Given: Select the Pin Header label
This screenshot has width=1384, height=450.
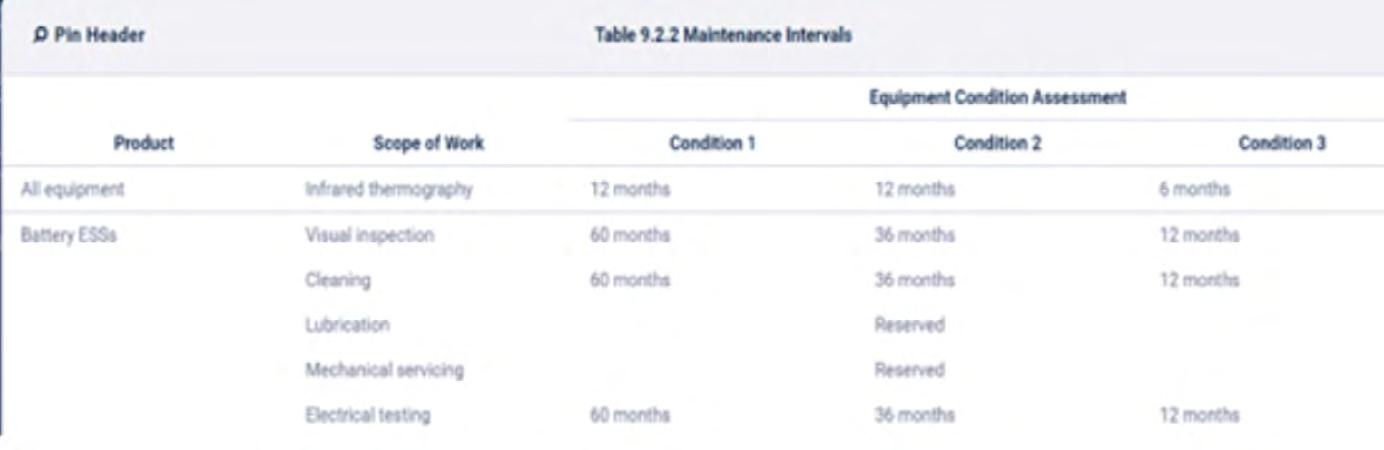Looking at the screenshot, I should pos(98,35).
